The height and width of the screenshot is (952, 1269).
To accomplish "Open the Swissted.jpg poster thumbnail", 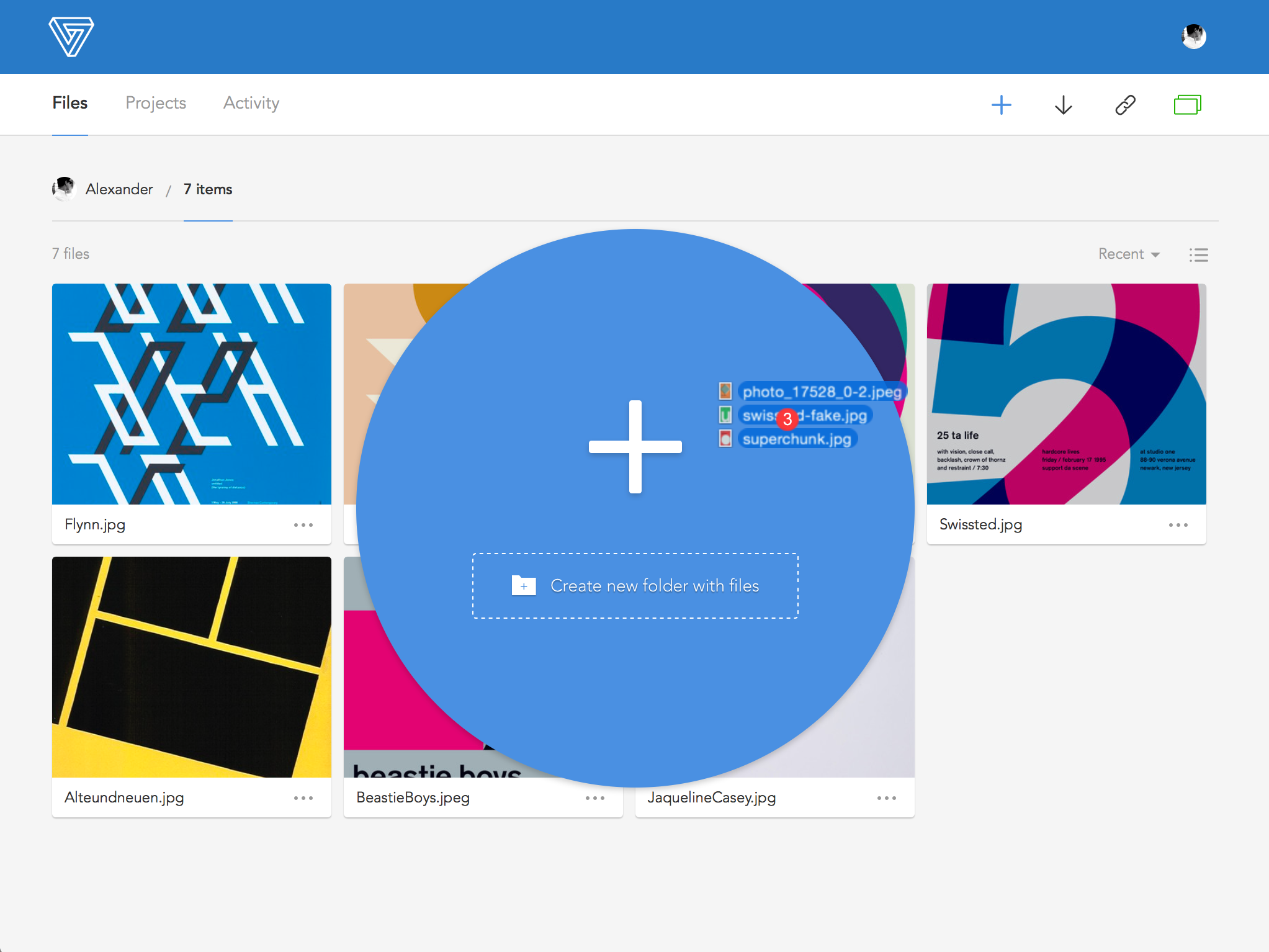I will click(x=1065, y=394).
